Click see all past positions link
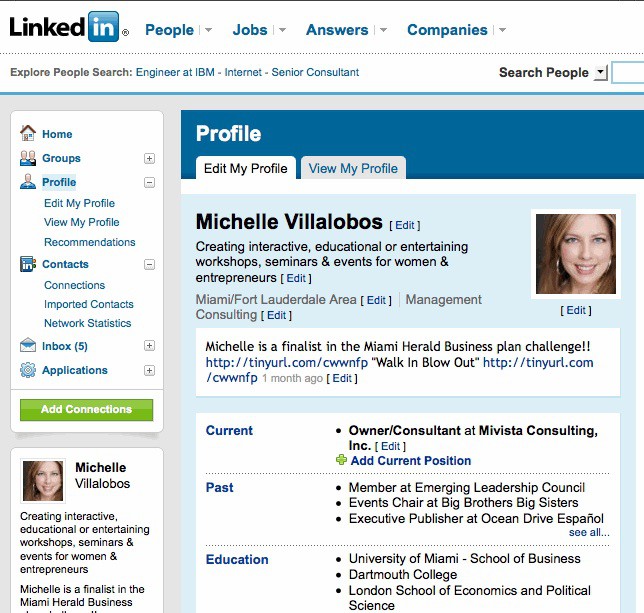644x613 pixels. tap(589, 533)
